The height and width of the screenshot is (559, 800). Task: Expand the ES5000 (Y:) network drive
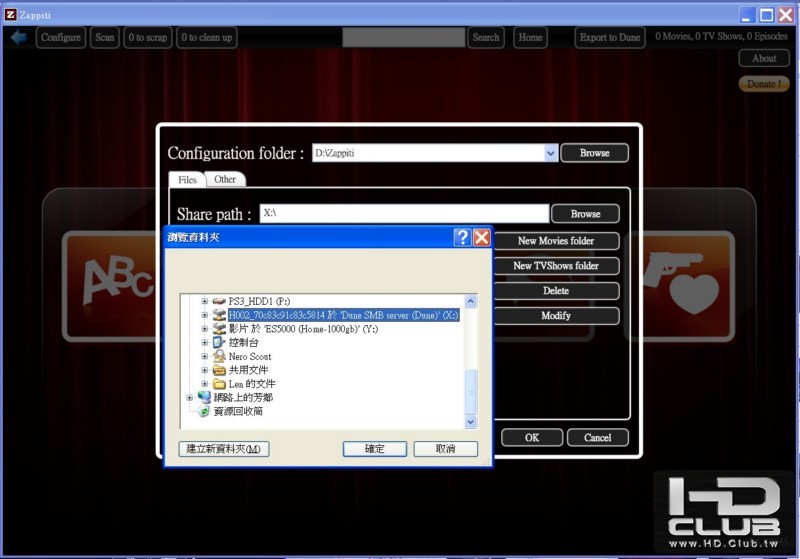(205, 329)
